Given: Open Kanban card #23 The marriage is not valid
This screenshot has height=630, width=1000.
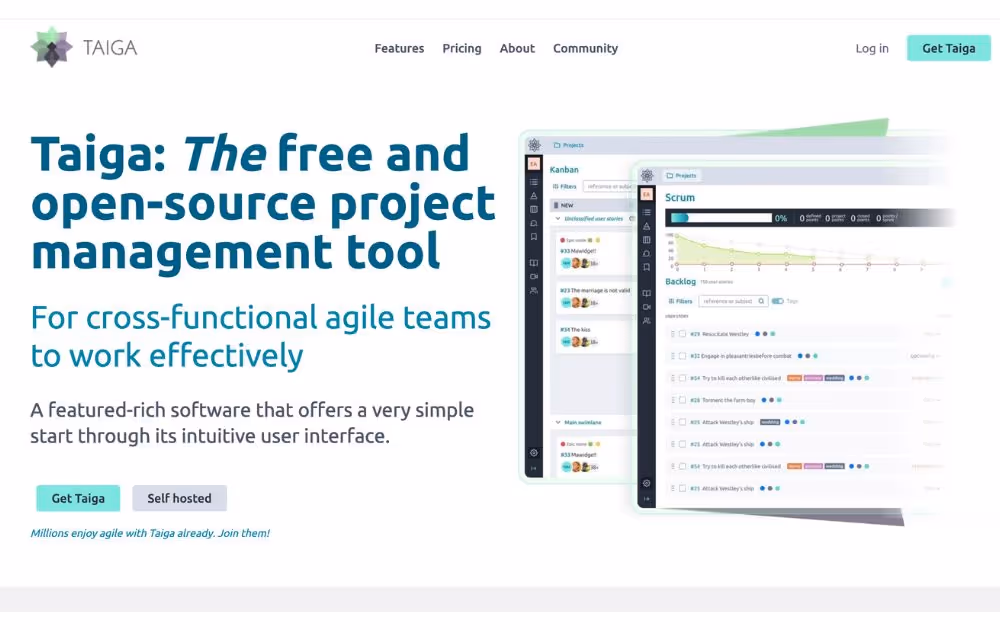Looking at the screenshot, I should pos(594,297).
